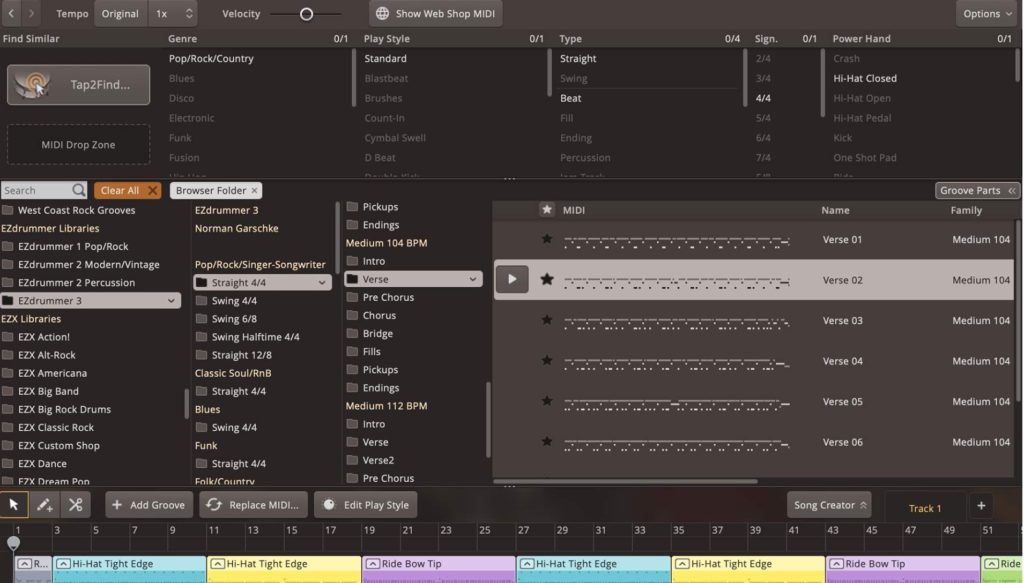Select the arrow pointer tool
This screenshot has height=583, width=1024.
pyautogui.click(x=14, y=505)
